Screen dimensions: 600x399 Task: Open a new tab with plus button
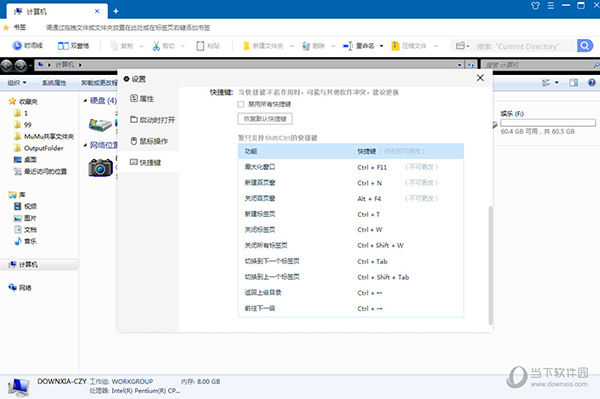point(116,11)
